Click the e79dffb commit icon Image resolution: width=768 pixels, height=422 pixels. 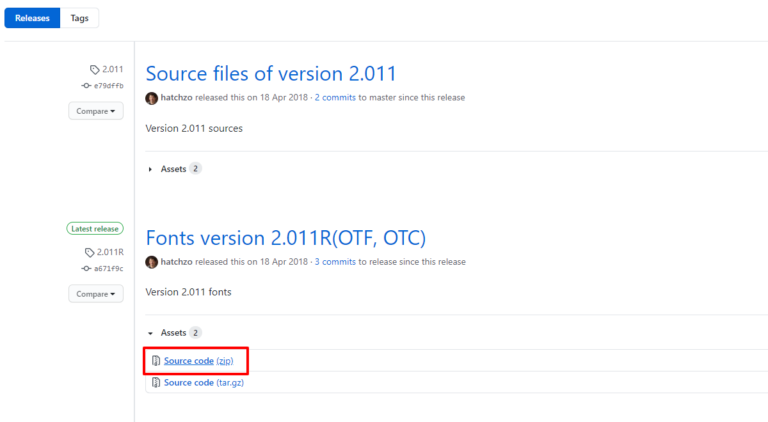point(86,86)
